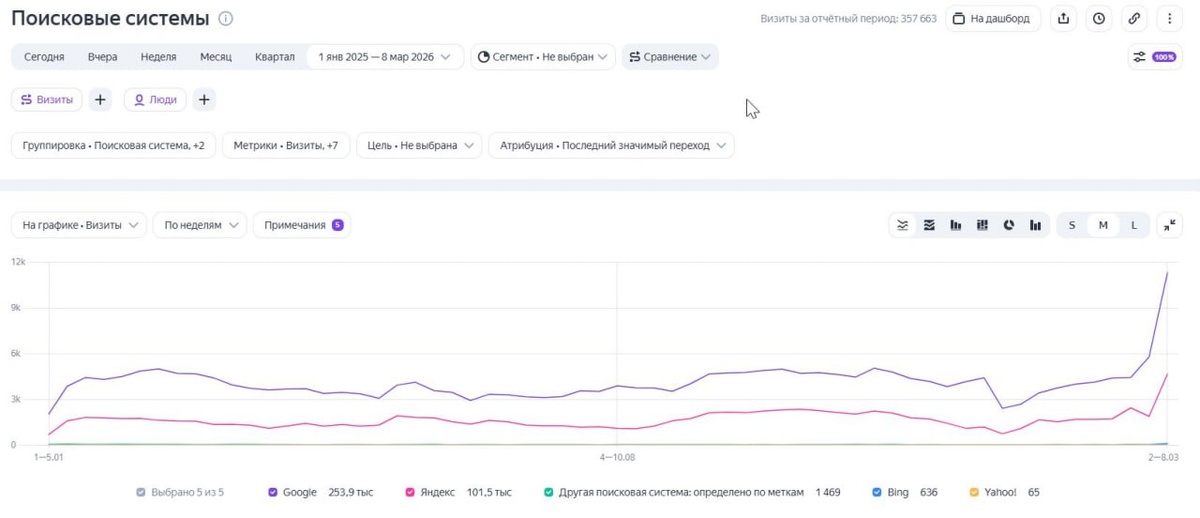
Task: Open the Примечания notes button
Action: tap(302, 225)
